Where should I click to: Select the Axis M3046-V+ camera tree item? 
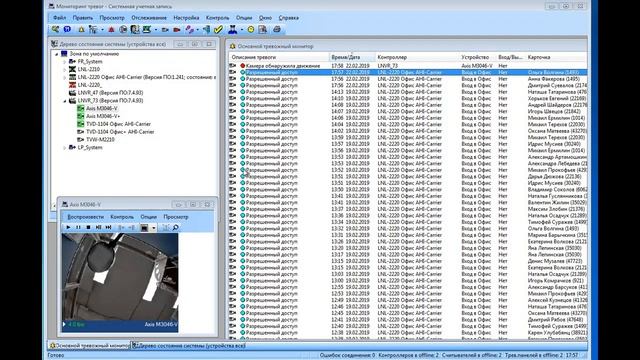click(x=103, y=116)
